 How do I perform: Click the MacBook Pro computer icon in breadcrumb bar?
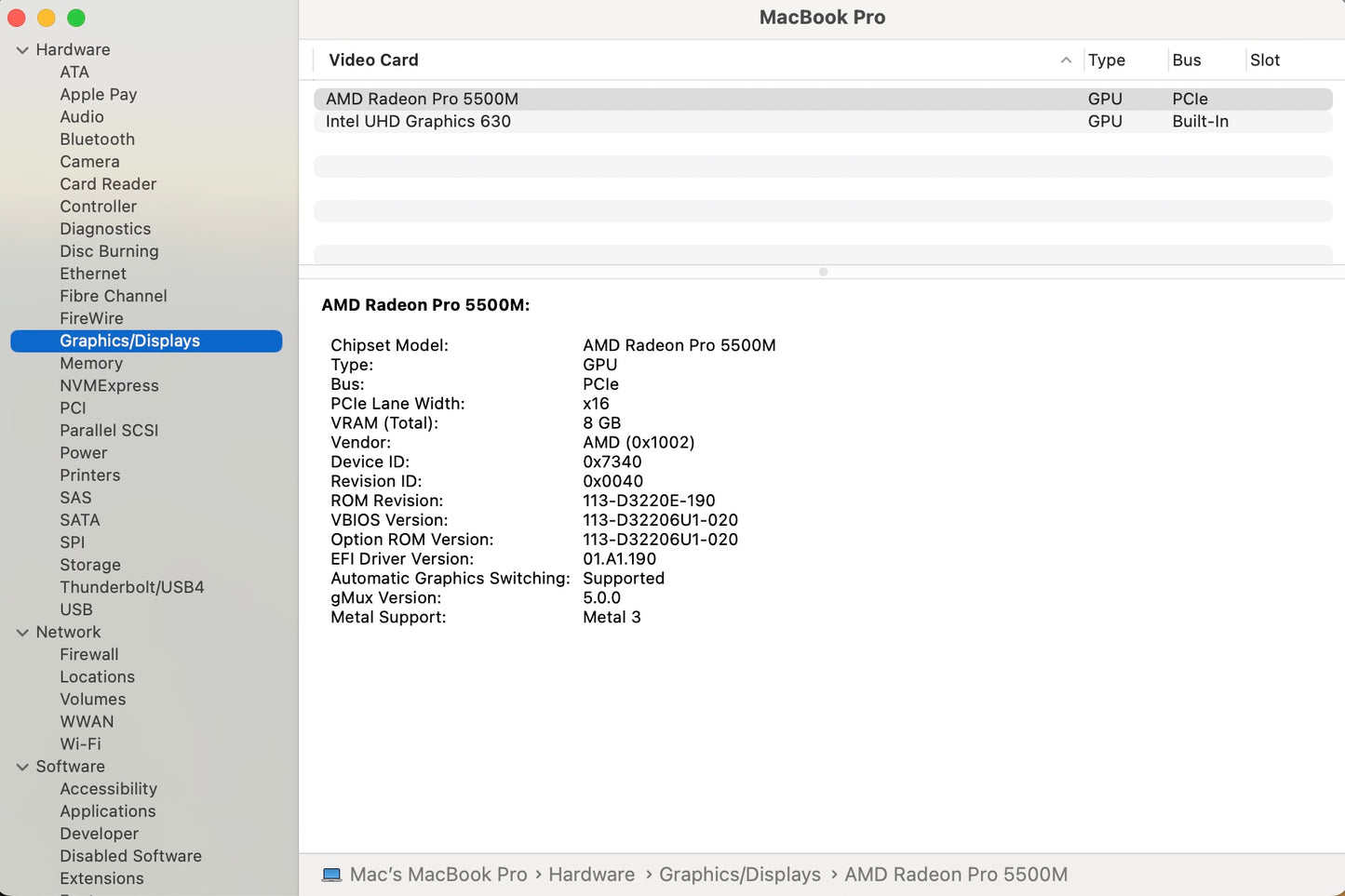(x=331, y=875)
